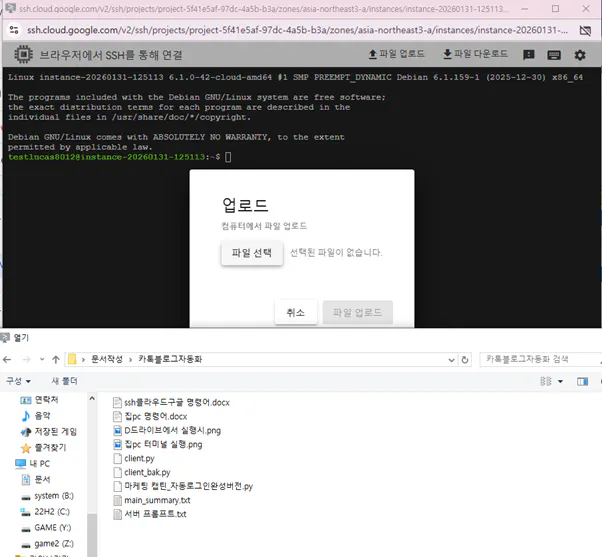The width and height of the screenshot is (602, 557).
Task: Click the 카톡블로그자동화 breadcrumb segment
Action: (170, 359)
